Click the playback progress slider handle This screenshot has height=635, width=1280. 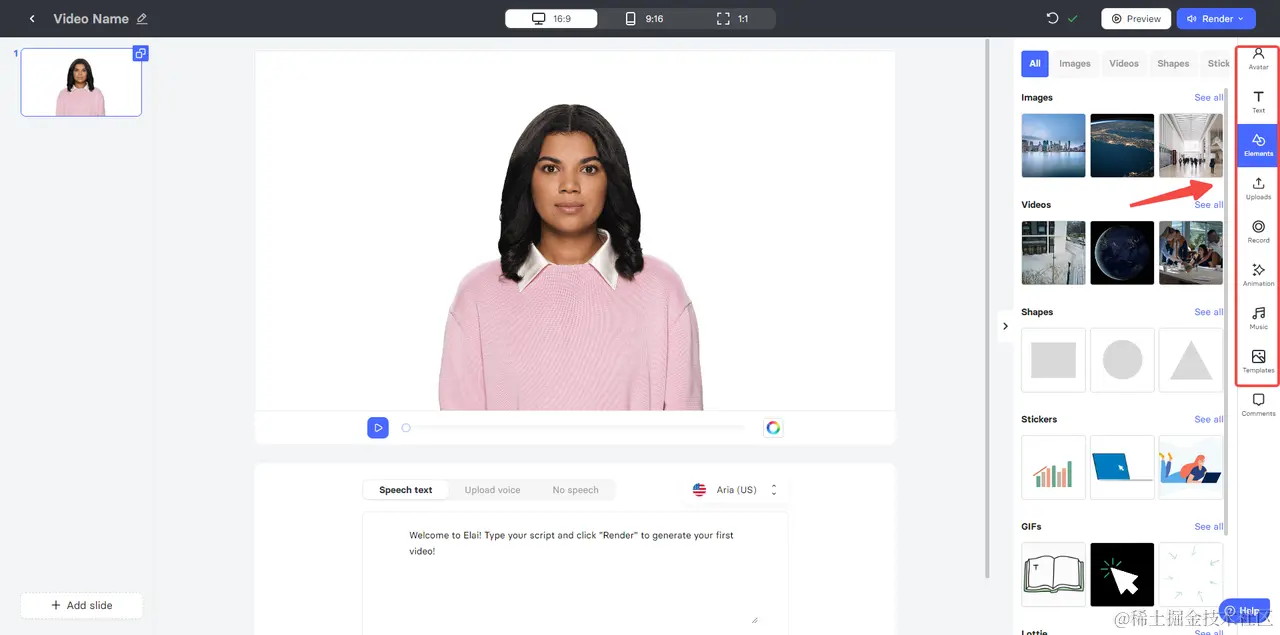[x=406, y=427]
